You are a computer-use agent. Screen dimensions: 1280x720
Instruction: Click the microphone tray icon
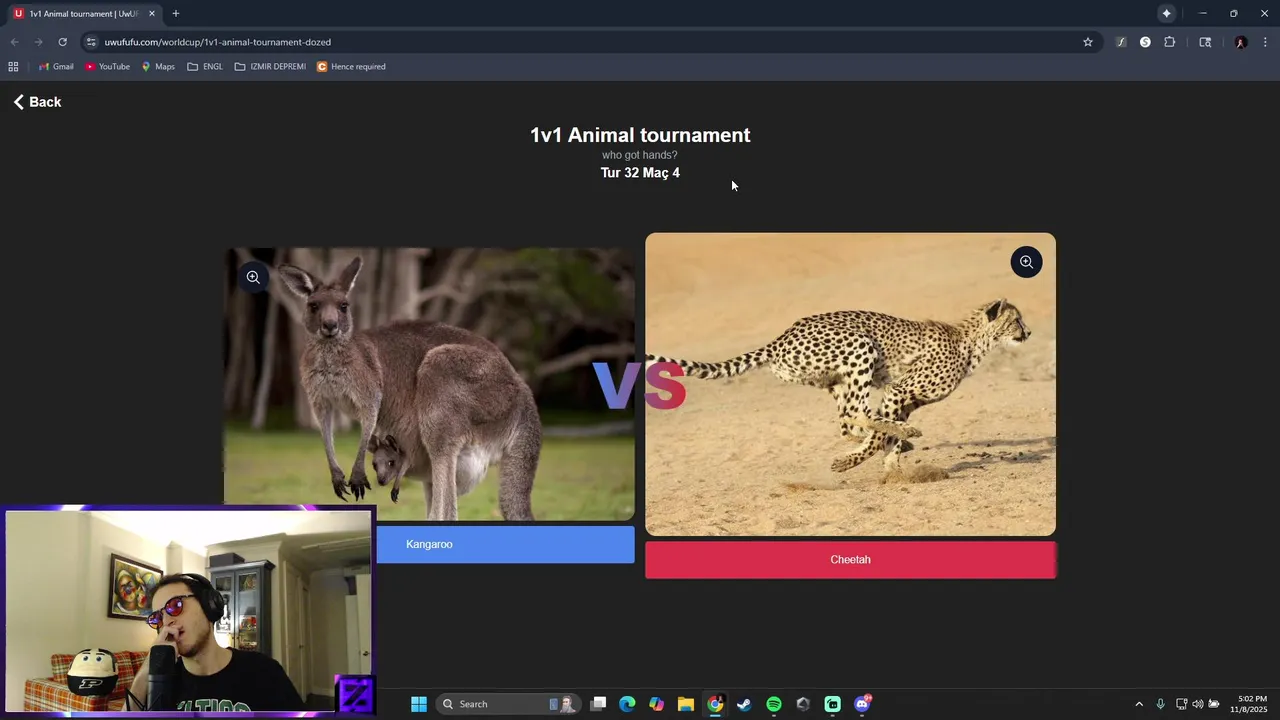pos(1160,704)
